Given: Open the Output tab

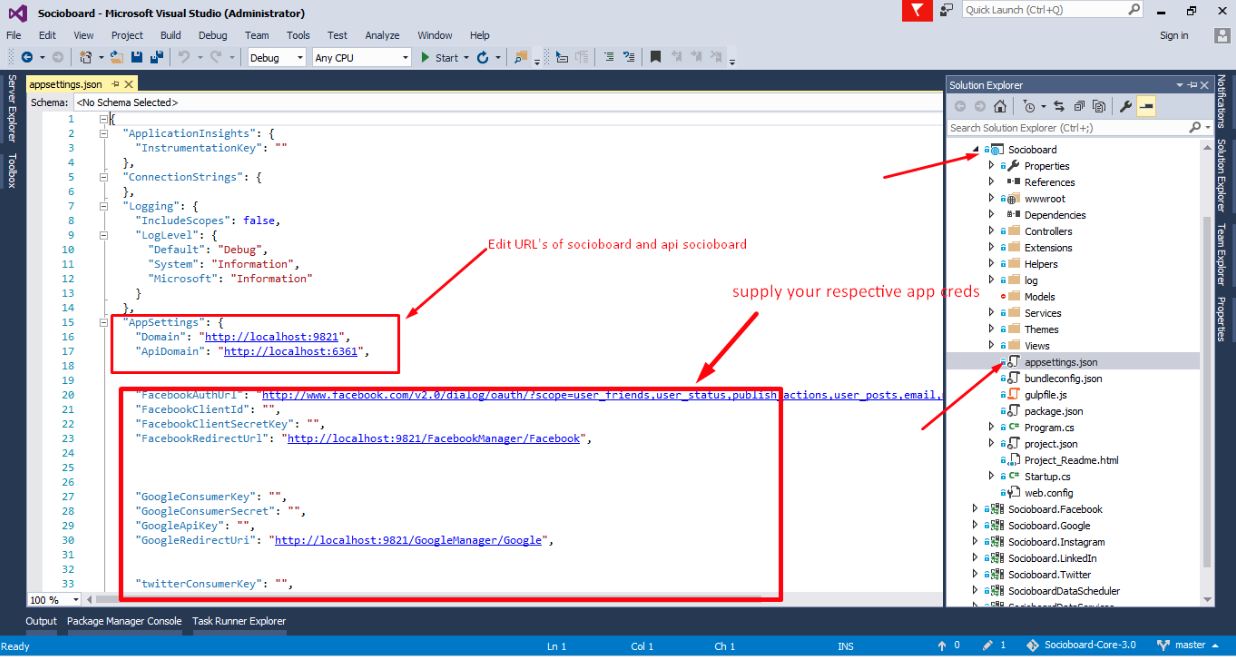Looking at the screenshot, I should coord(41,621).
